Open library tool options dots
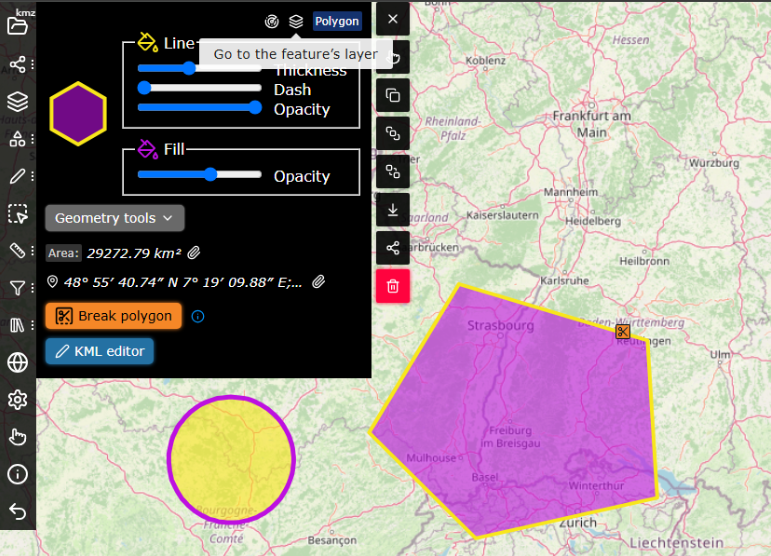Viewport: 771px width, 556px height. pyautogui.click(x=32, y=325)
